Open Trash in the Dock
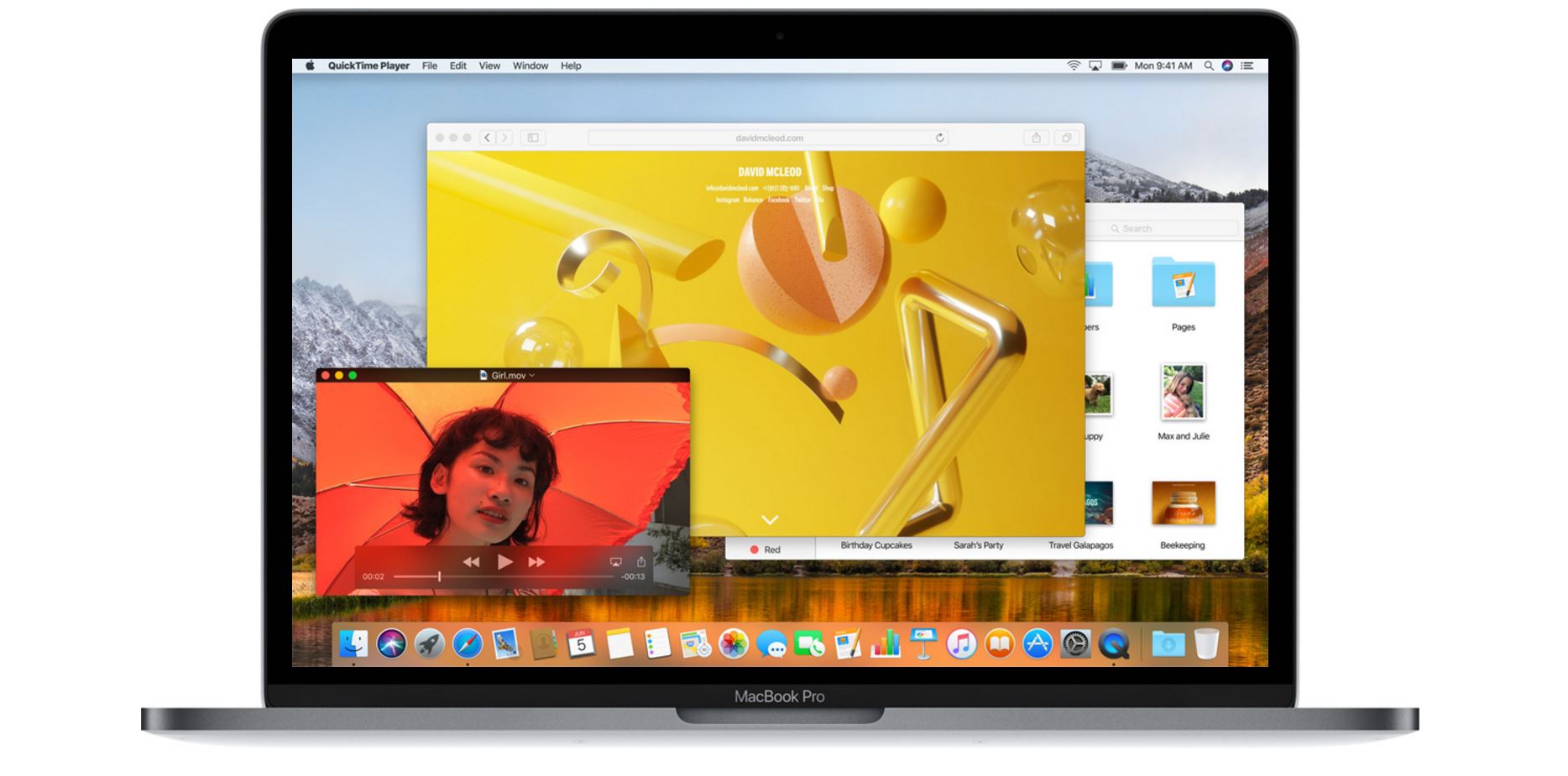The height and width of the screenshot is (776, 1568). (1206, 644)
